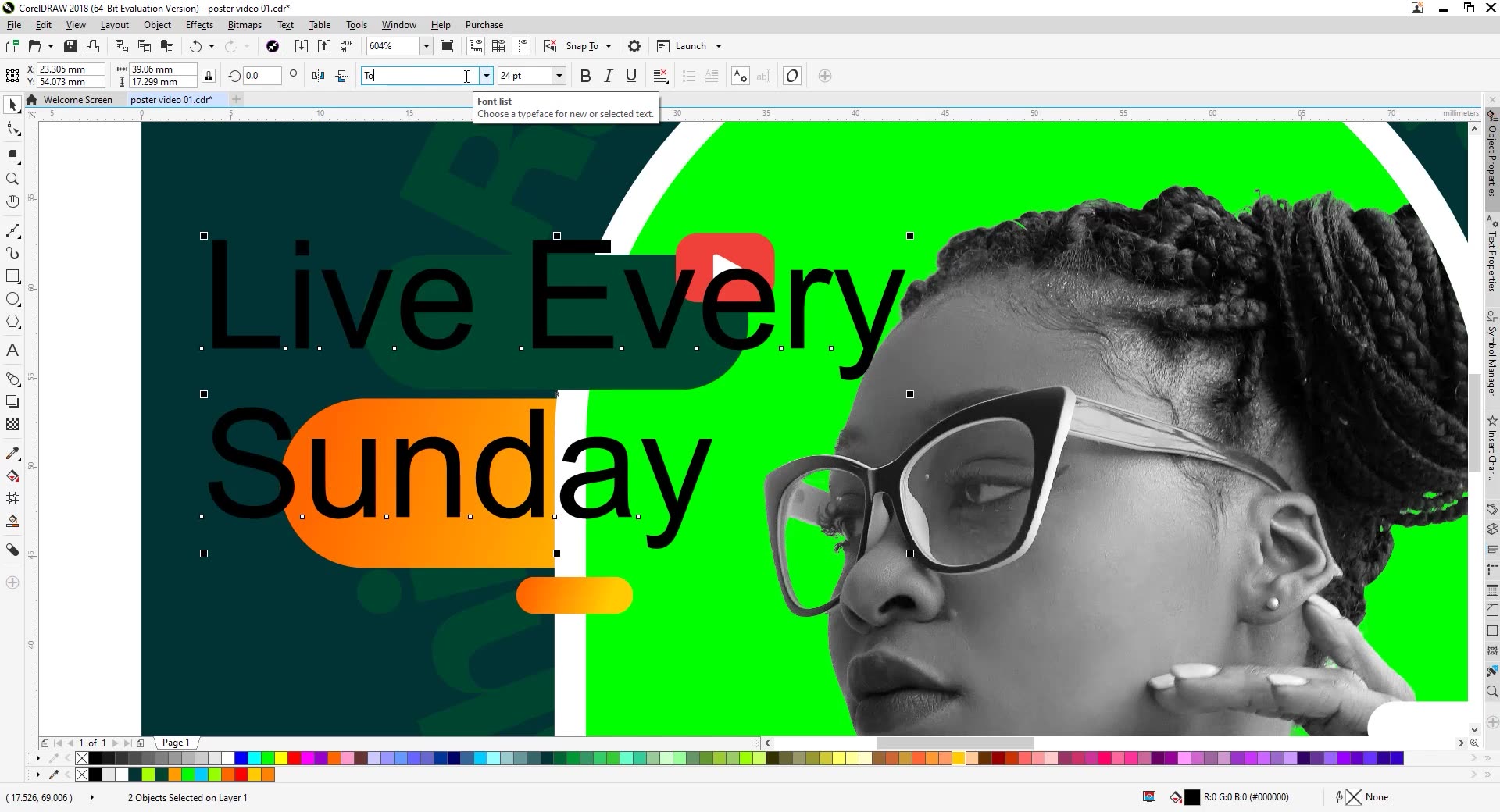This screenshot has height=812, width=1500.
Task: Select the Pick tool
Action: [x=12, y=104]
